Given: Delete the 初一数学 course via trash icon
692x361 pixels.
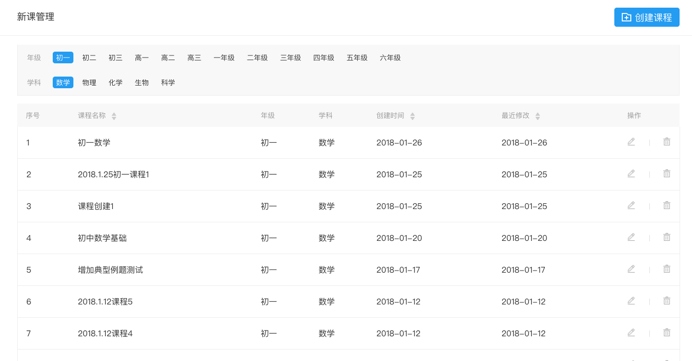Looking at the screenshot, I should (666, 142).
